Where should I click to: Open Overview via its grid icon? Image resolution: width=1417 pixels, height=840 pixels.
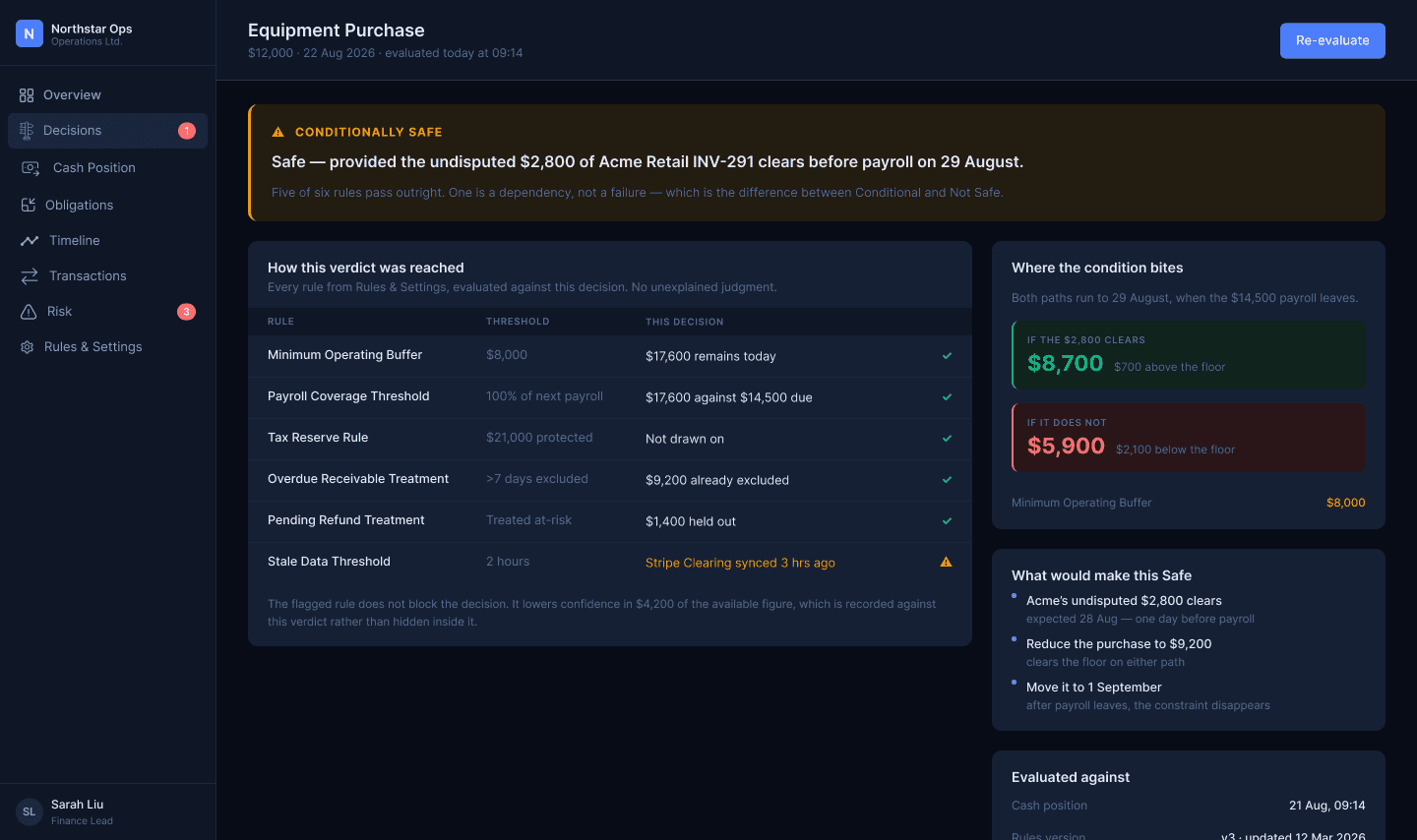[27, 95]
